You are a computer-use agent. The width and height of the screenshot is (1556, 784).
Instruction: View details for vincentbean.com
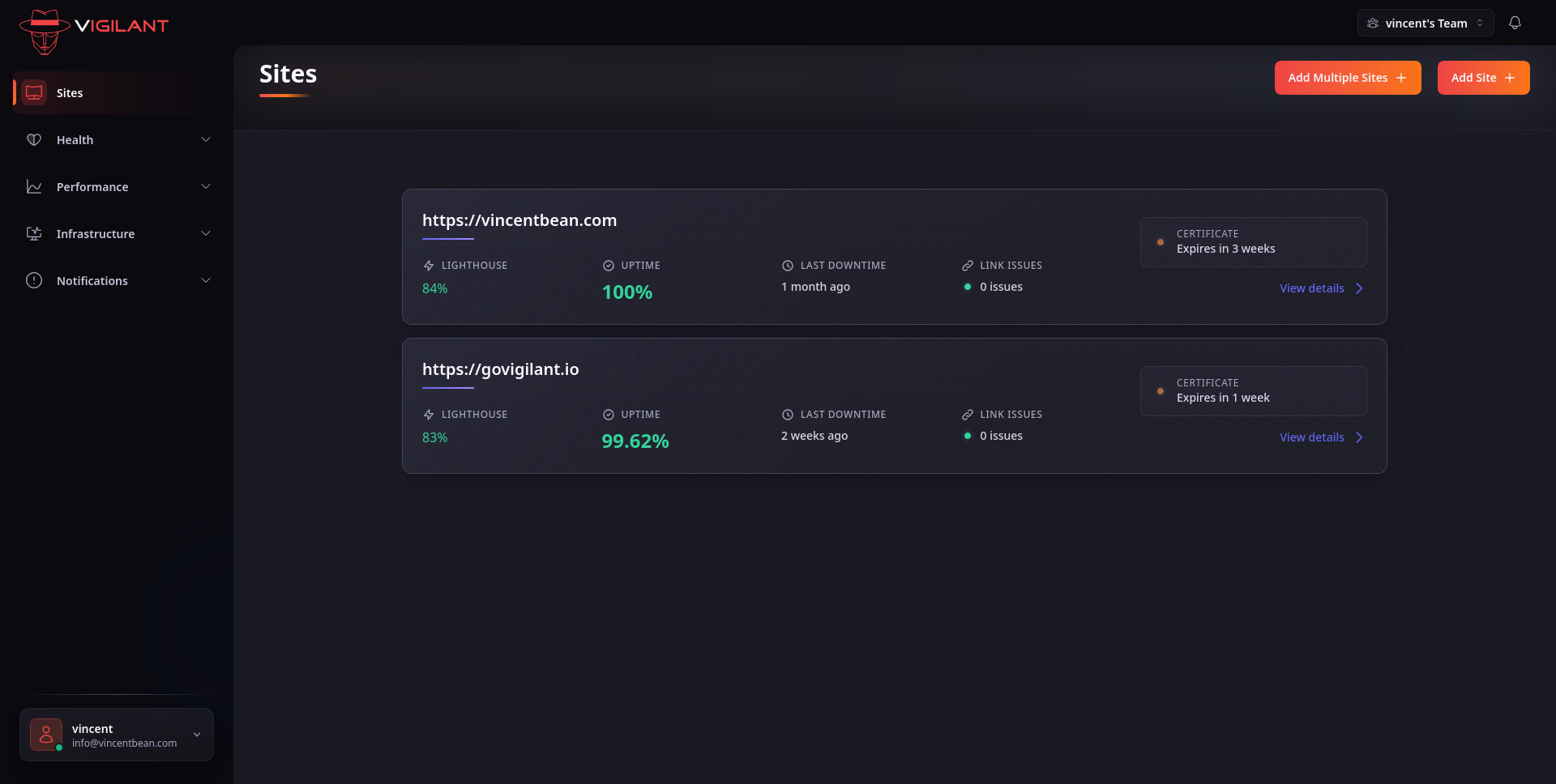pos(1321,288)
